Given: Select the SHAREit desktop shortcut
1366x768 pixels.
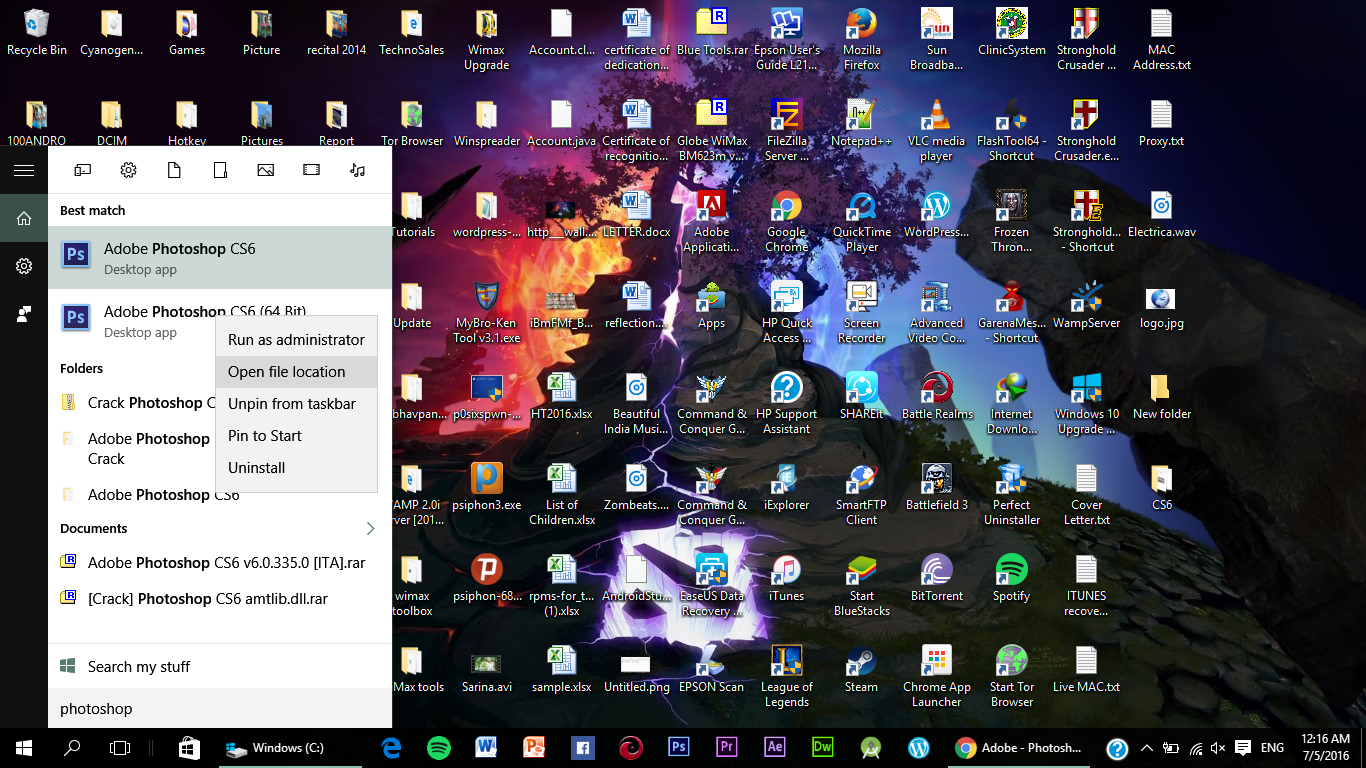Looking at the screenshot, I should click(862, 398).
